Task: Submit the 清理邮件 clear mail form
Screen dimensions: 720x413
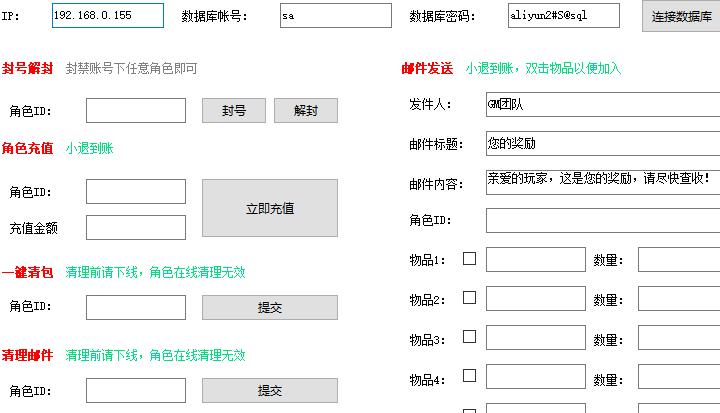Action: tap(270, 390)
